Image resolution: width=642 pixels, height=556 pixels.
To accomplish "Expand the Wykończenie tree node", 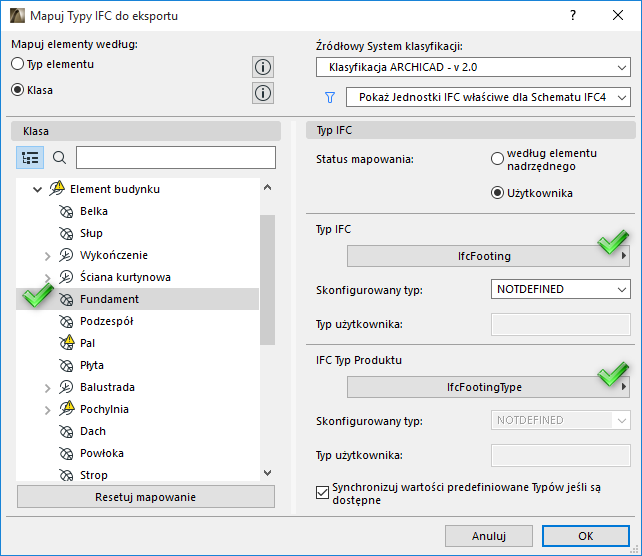I will coord(48,255).
